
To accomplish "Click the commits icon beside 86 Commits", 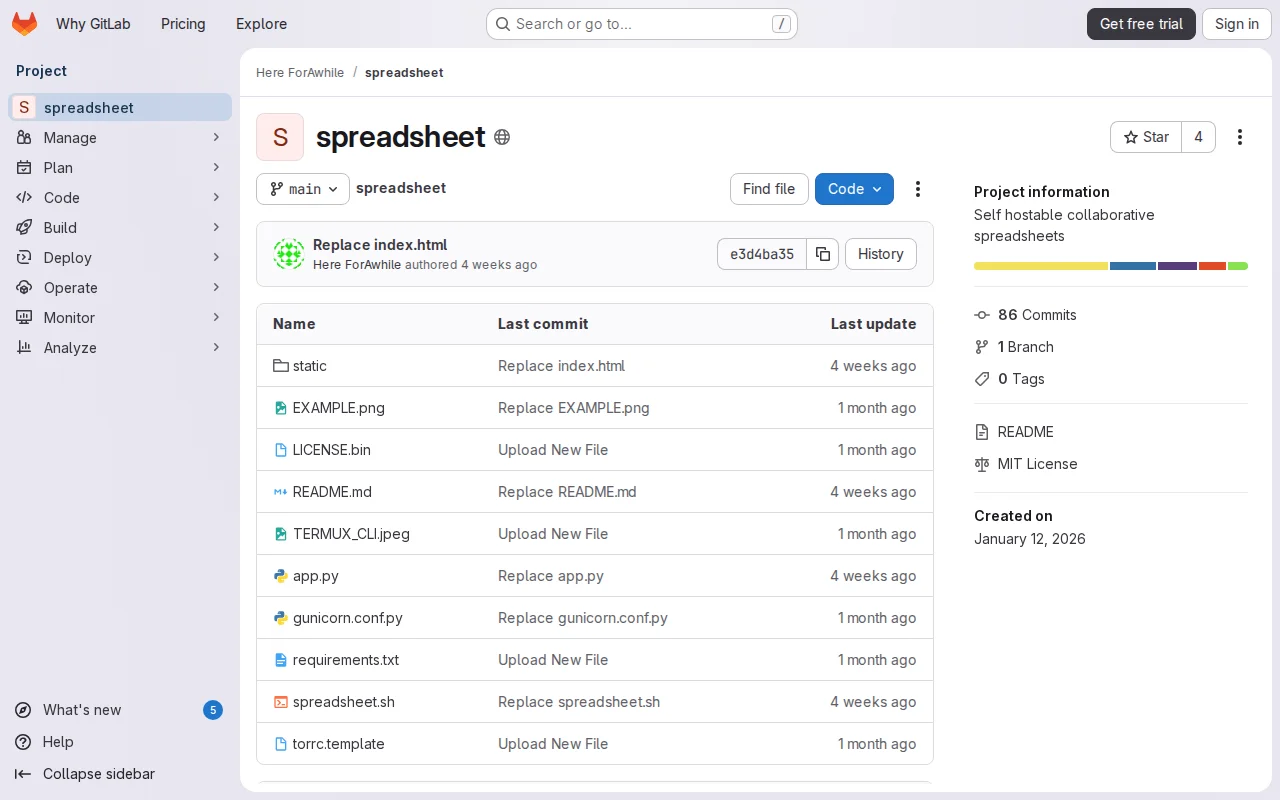I will 982,315.
